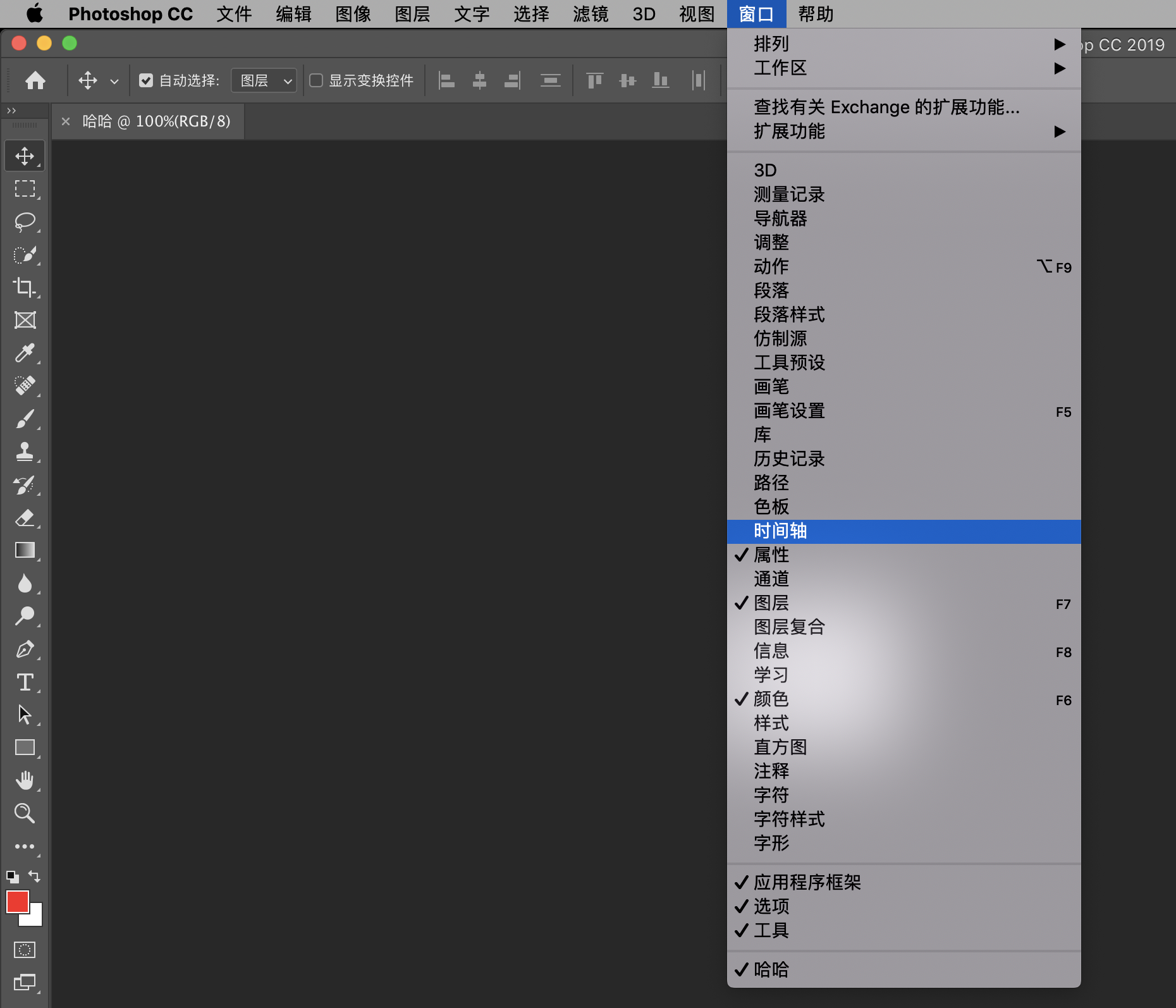The width and height of the screenshot is (1176, 1008).
Task: Toggle the 属性 panel off
Action: pos(904,555)
